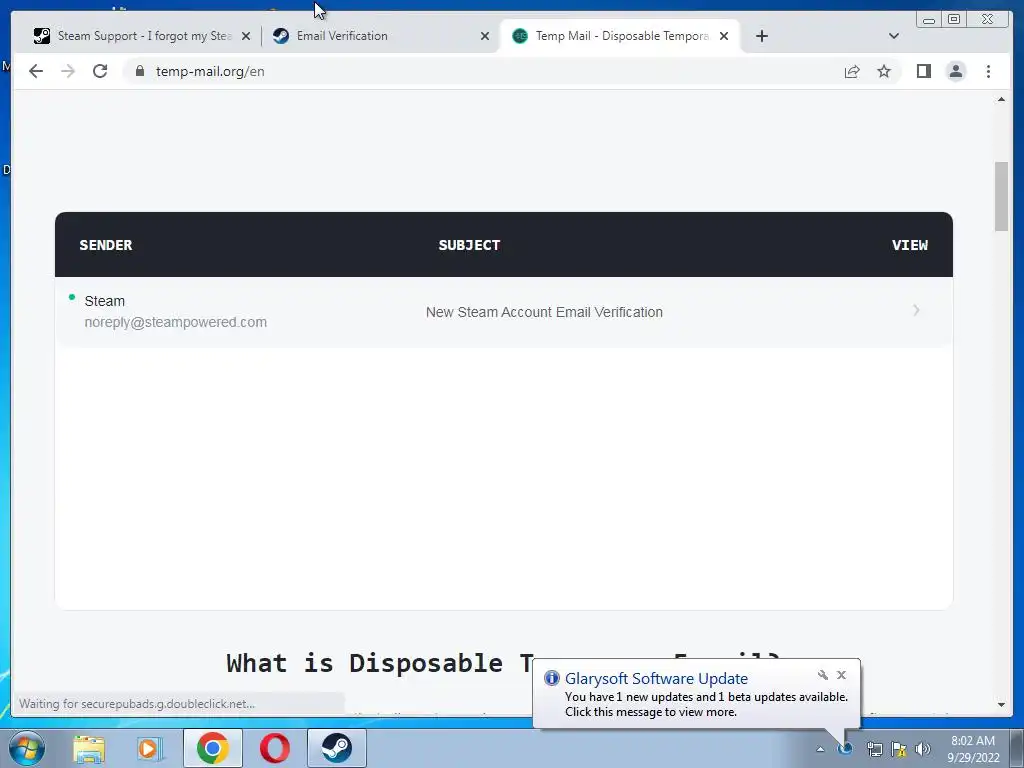
Task: Click the SENDER column header
Action: (x=106, y=245)
